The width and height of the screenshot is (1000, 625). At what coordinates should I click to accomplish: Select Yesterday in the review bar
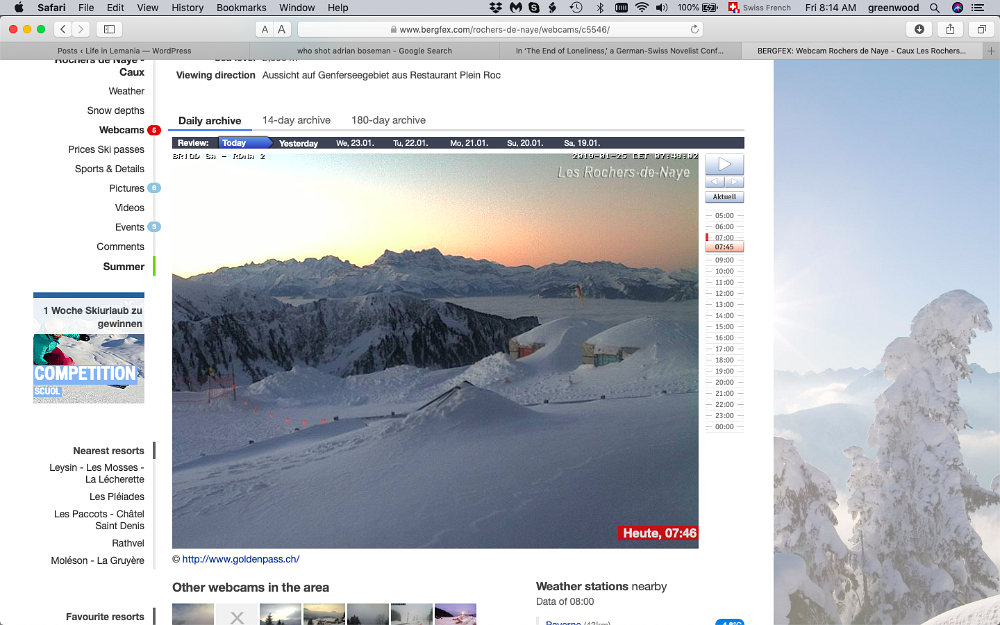coord(298,143)
